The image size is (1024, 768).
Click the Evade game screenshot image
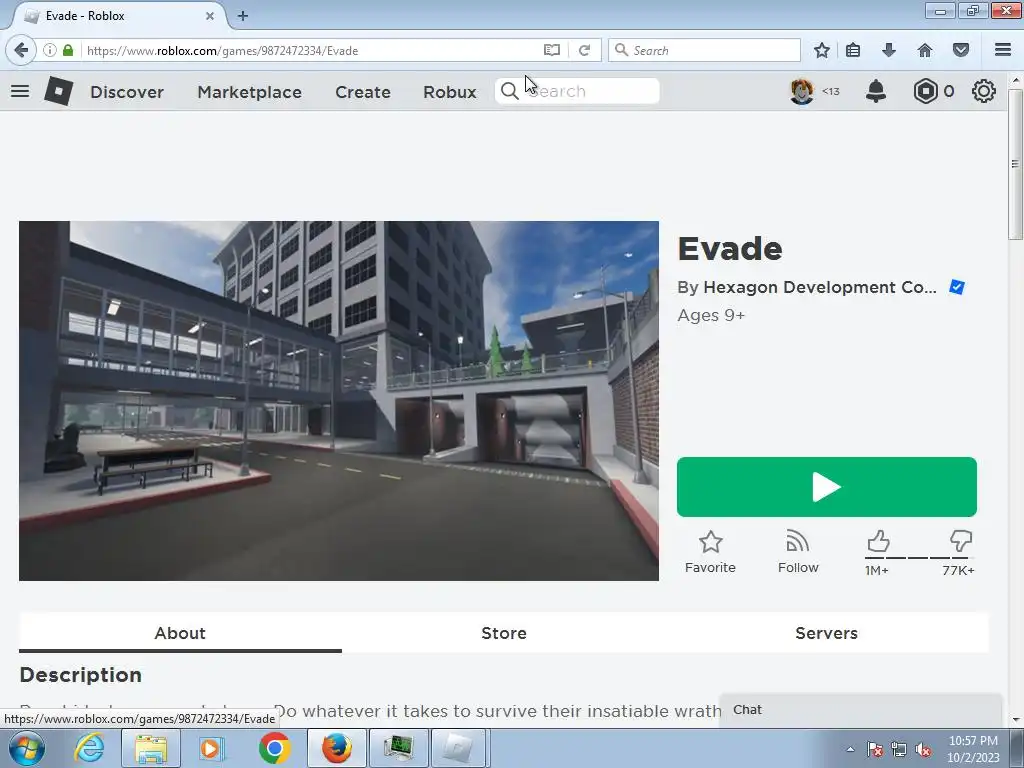point(339,401)
